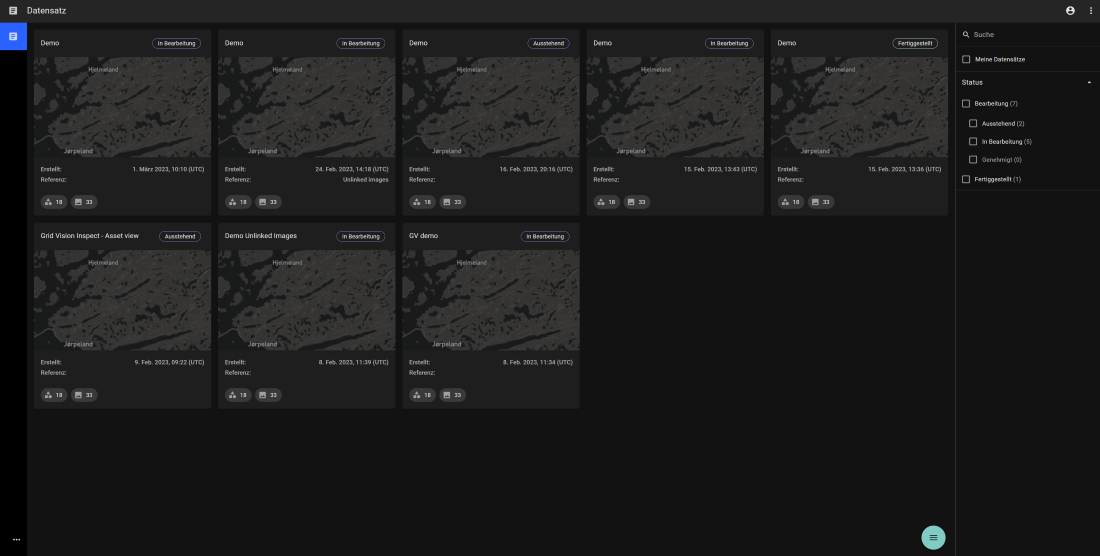Click the GV demo card title
This screenshot has height=556, width=1100.
click(424, 236)
